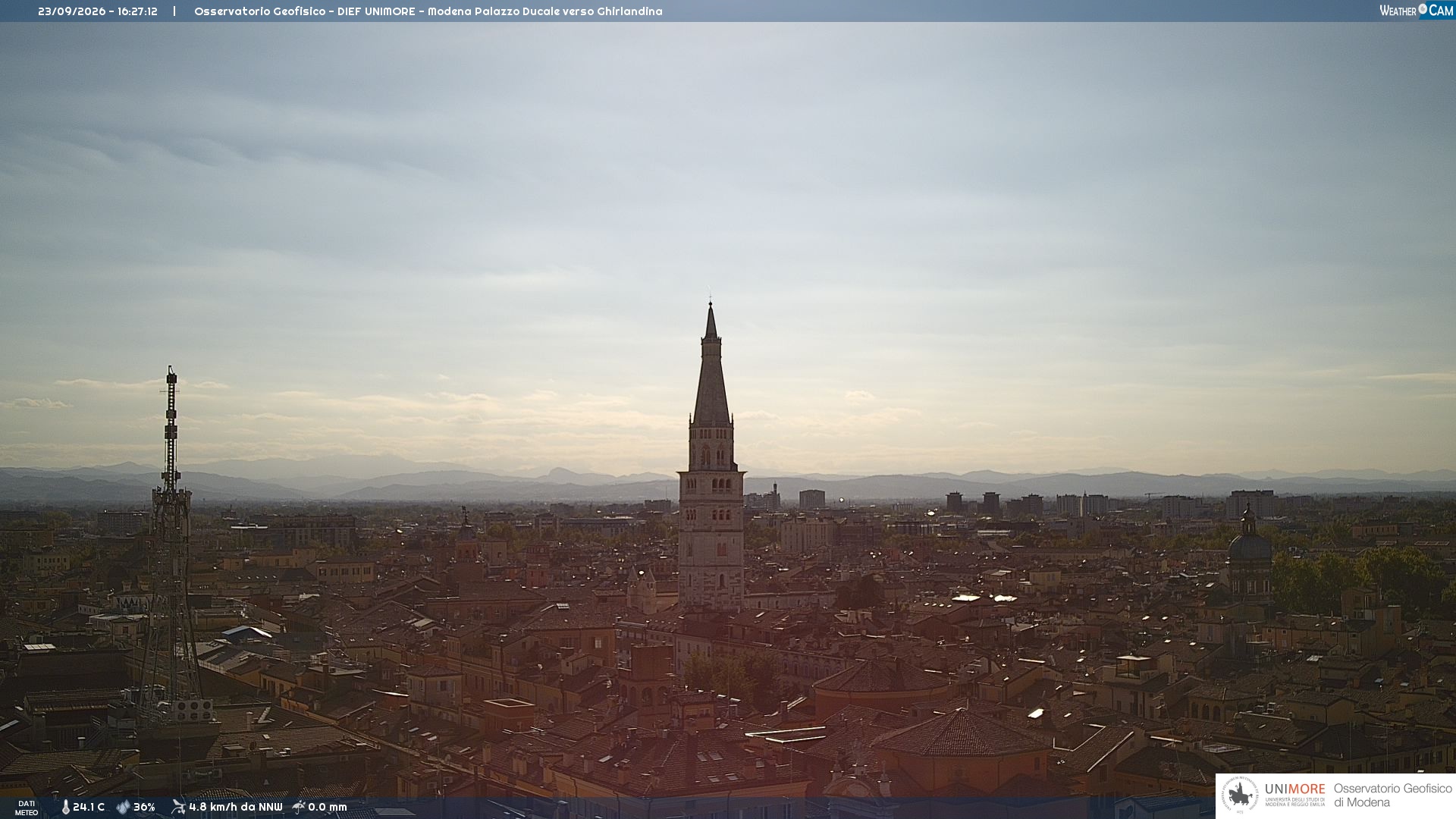Select the 0.0 mm rainfall reading
Image resolution: width=1456 pixels, height=819 pixels.
(328, 807)
